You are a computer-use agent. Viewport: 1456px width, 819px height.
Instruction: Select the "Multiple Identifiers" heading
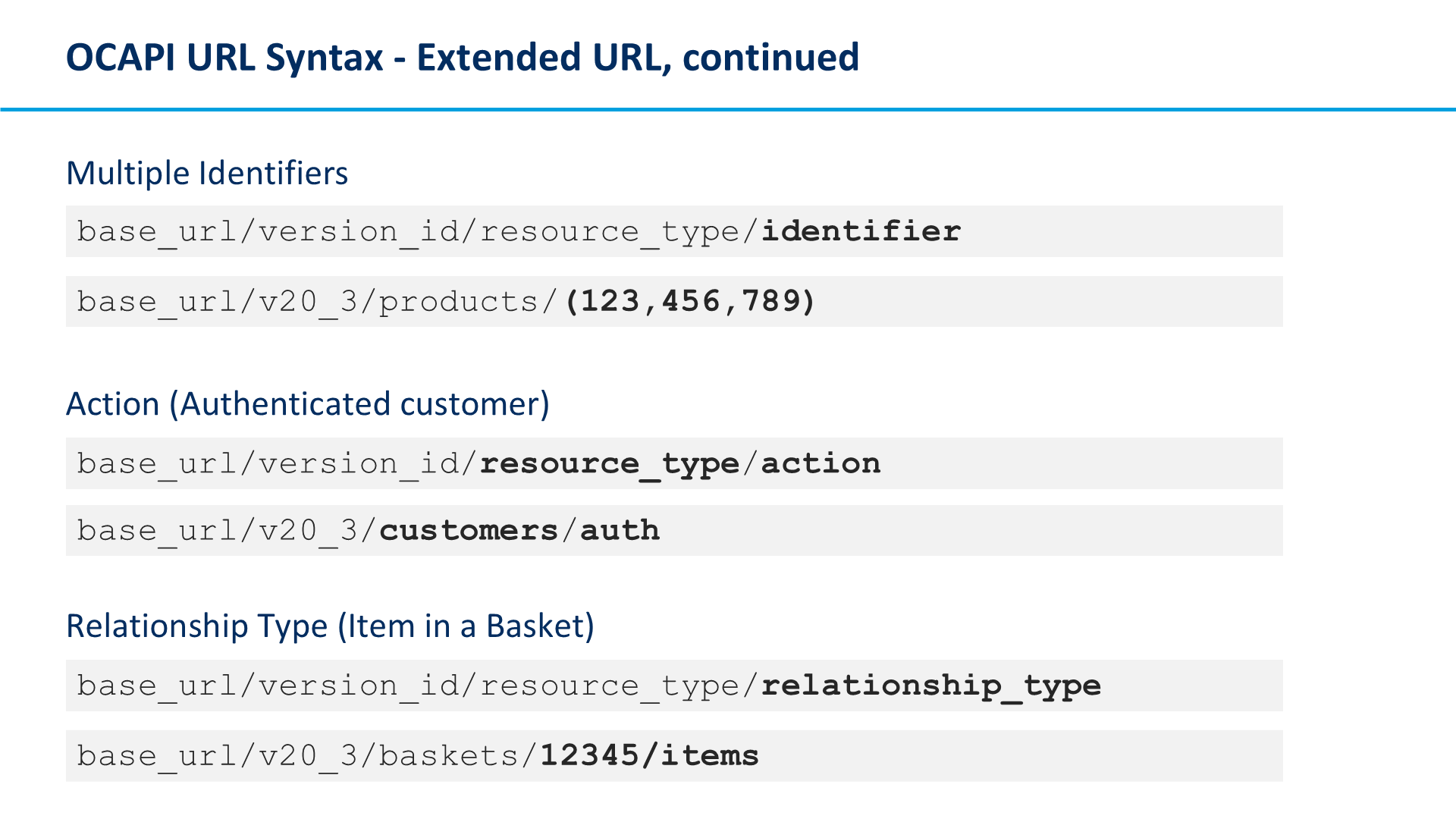pyautogui.click(x=207, y=174)
